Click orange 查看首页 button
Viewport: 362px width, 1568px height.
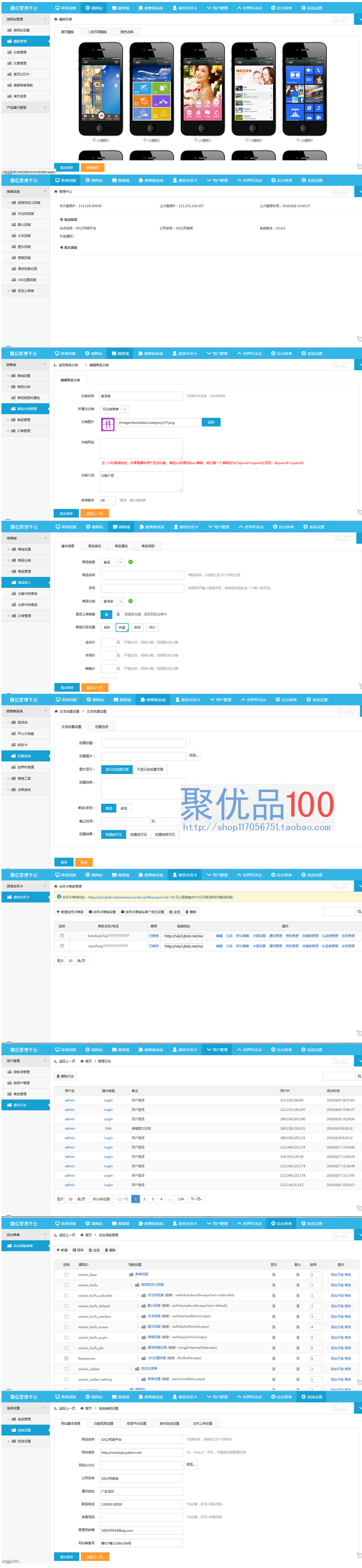point(92,167)
